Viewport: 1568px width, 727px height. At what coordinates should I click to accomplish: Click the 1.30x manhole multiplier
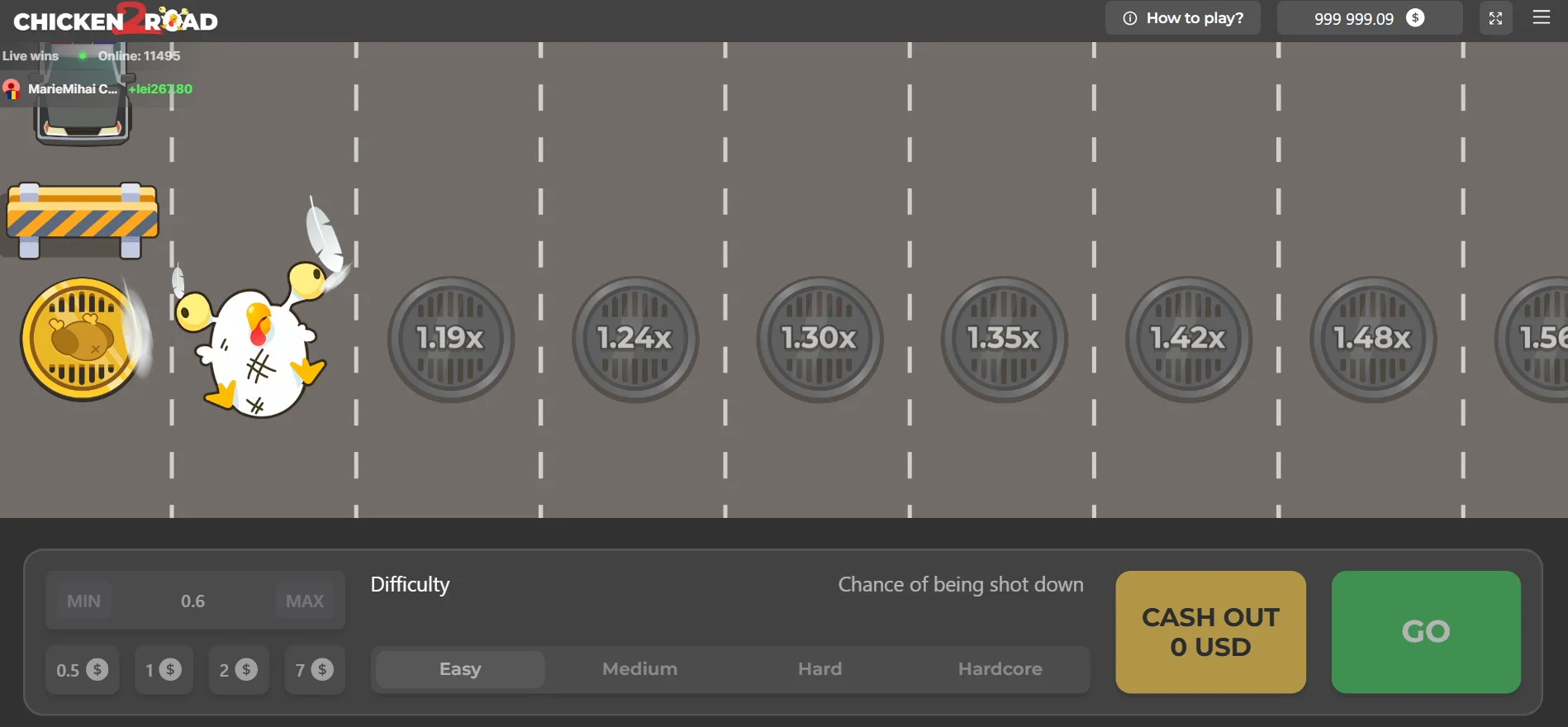click(820, 339)
